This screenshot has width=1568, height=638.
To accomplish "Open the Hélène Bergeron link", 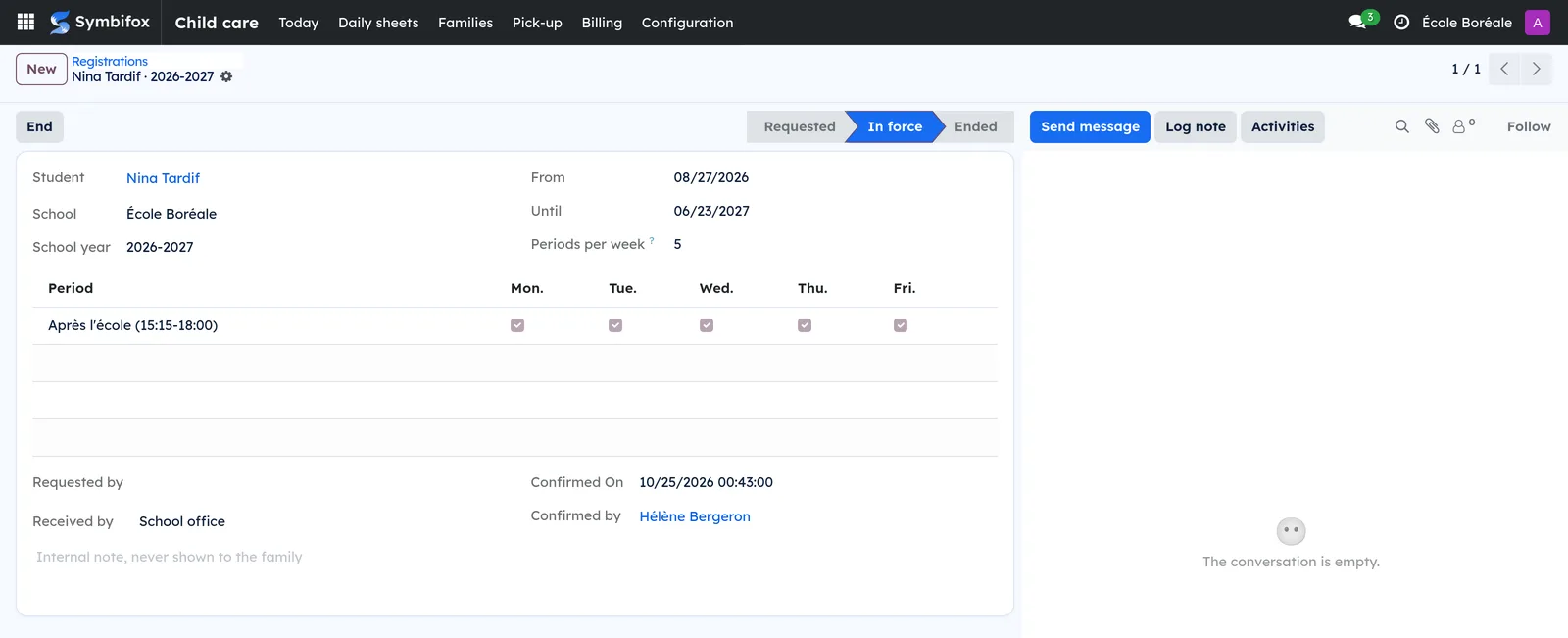I will (x=695, y=516).
